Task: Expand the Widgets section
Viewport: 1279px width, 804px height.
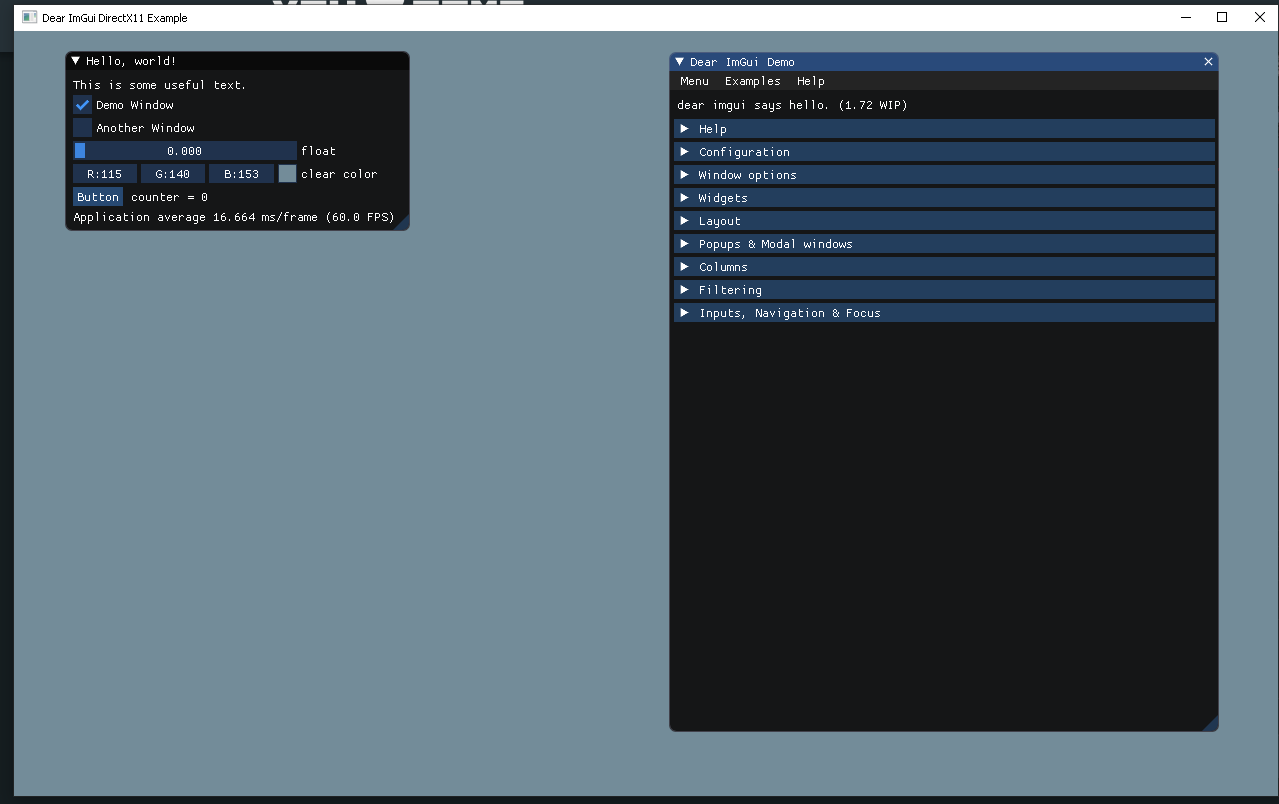Action: click(x=943, y=198)
